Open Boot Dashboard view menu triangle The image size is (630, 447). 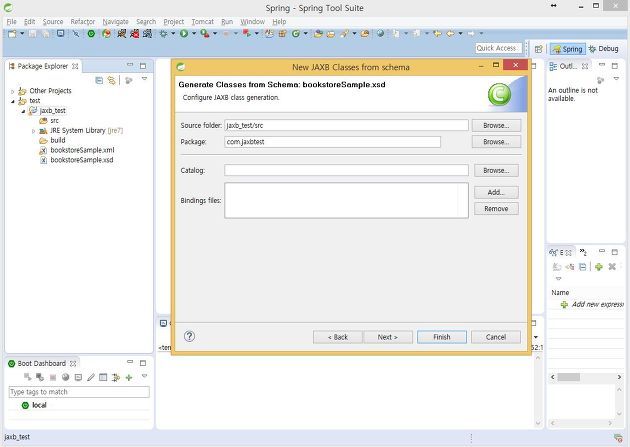[144, 376]
